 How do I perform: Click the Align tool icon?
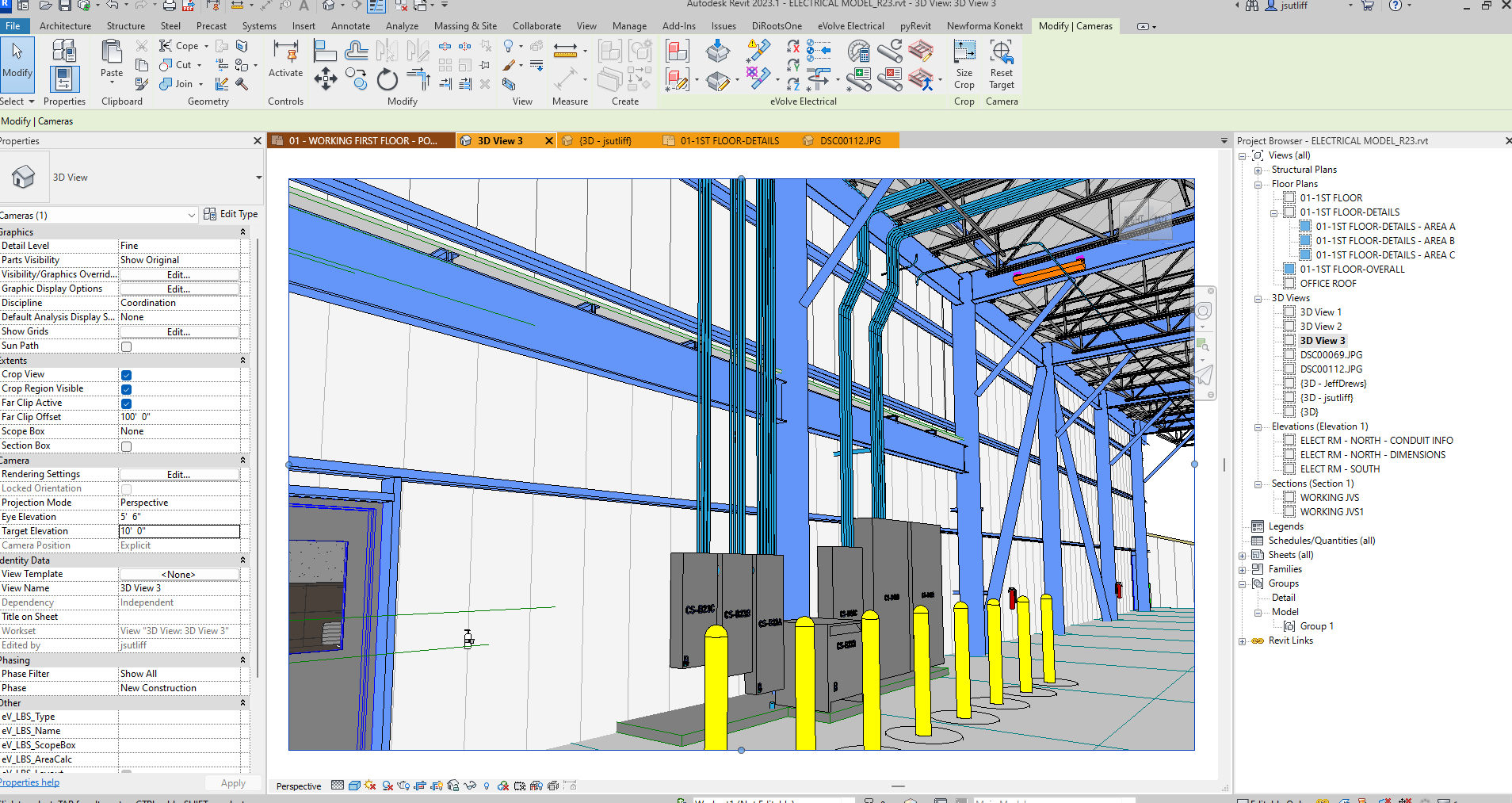[325, 52]
